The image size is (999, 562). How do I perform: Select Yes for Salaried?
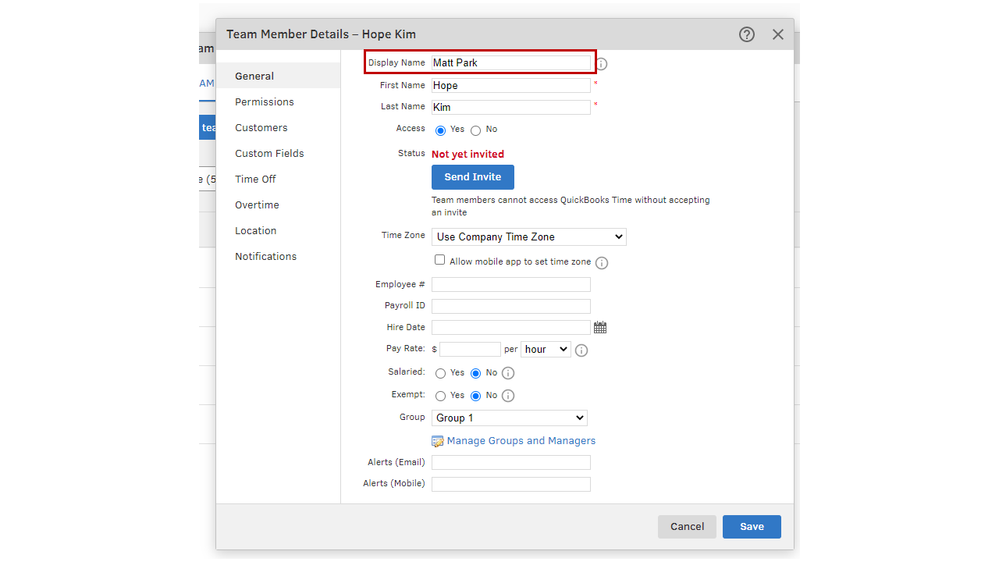point(441,373)
